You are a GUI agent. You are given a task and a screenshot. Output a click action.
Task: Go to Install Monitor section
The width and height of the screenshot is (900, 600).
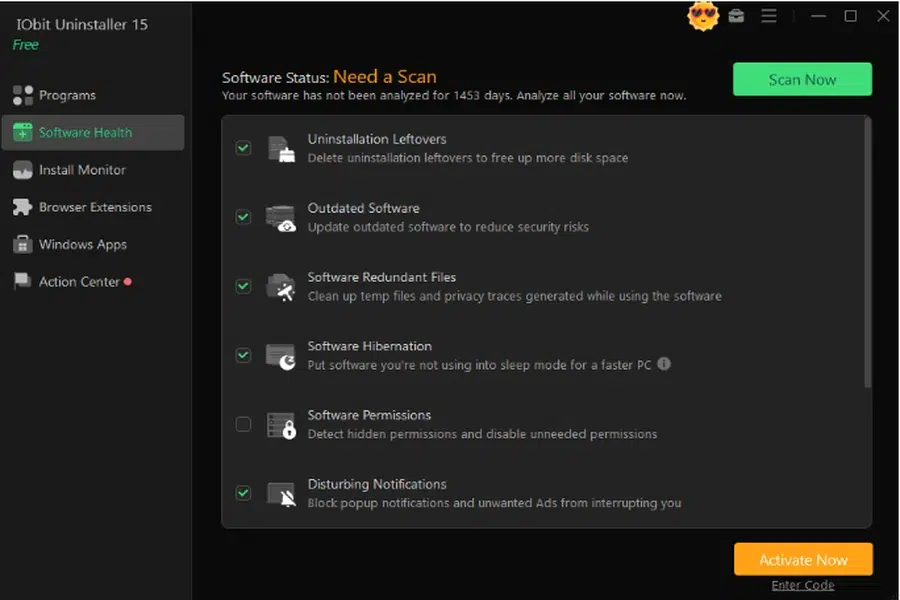[x=93, y=170]
